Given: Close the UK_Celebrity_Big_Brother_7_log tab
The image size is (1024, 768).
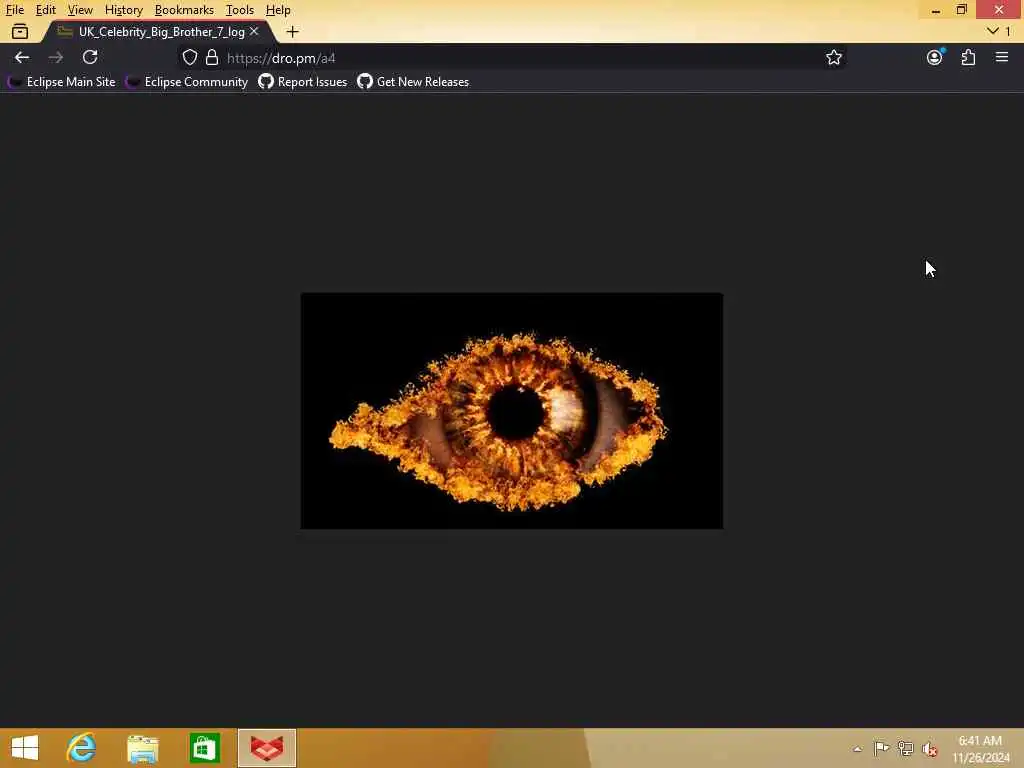Looking at the screenshot, I should (254, 31).
